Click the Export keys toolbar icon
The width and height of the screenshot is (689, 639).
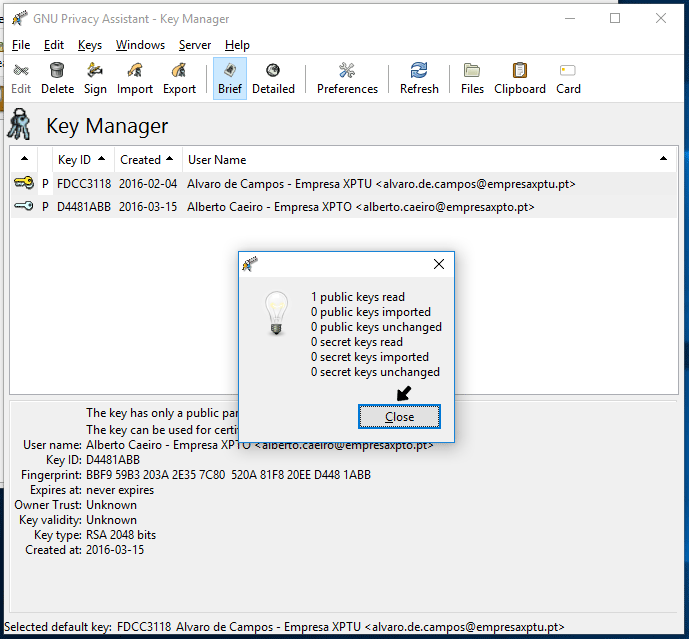click(x=179, y=79)
